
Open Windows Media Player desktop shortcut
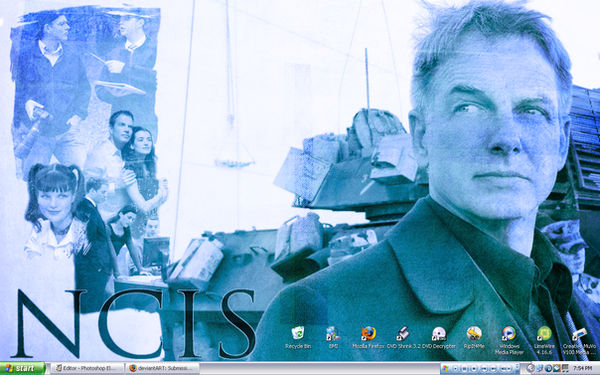click(509, 340)
